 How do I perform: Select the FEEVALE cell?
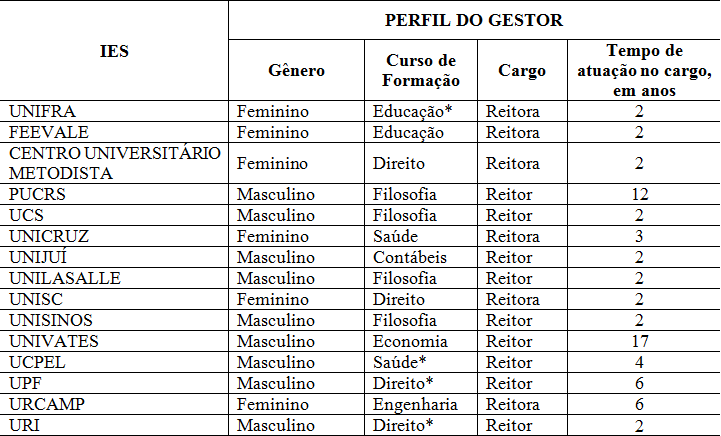(48, 132)
